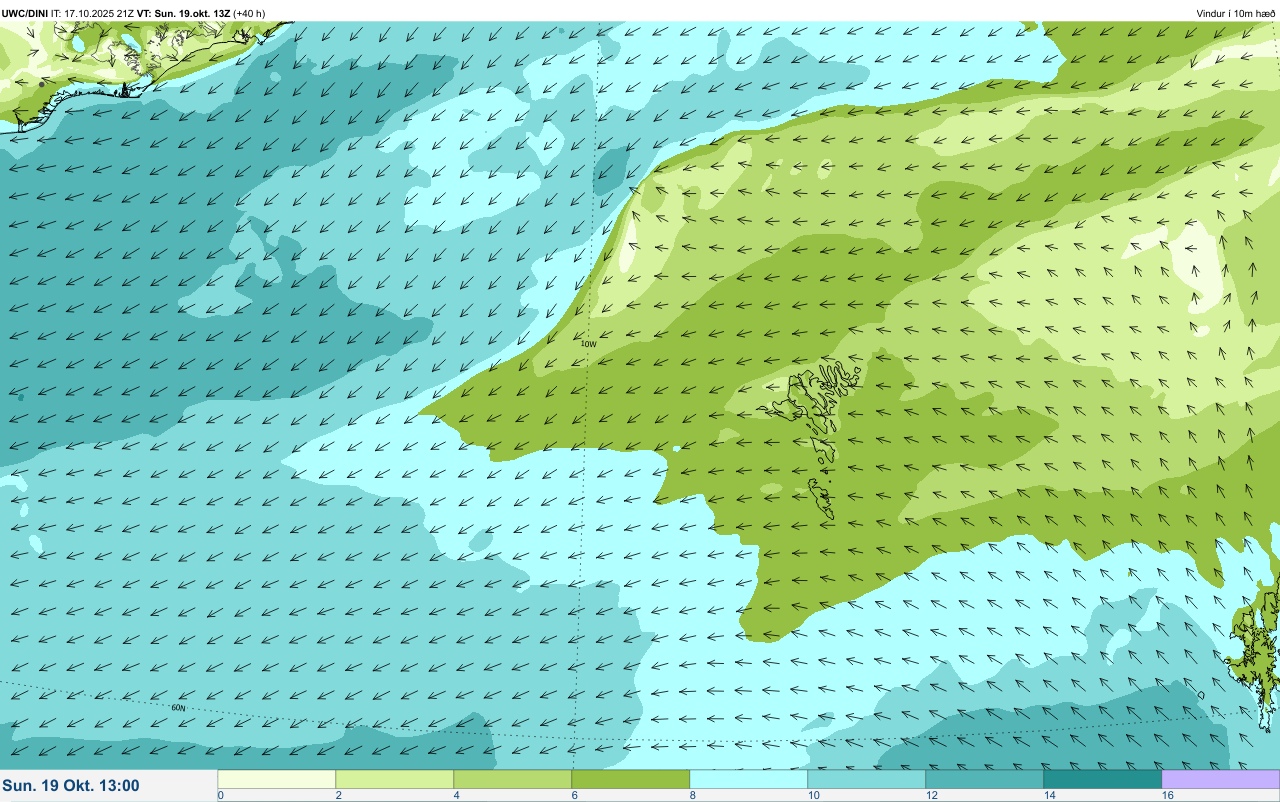Click the olive green 6–8 legend swatch
Screen dimensions: 1280x802
[630, 779]
